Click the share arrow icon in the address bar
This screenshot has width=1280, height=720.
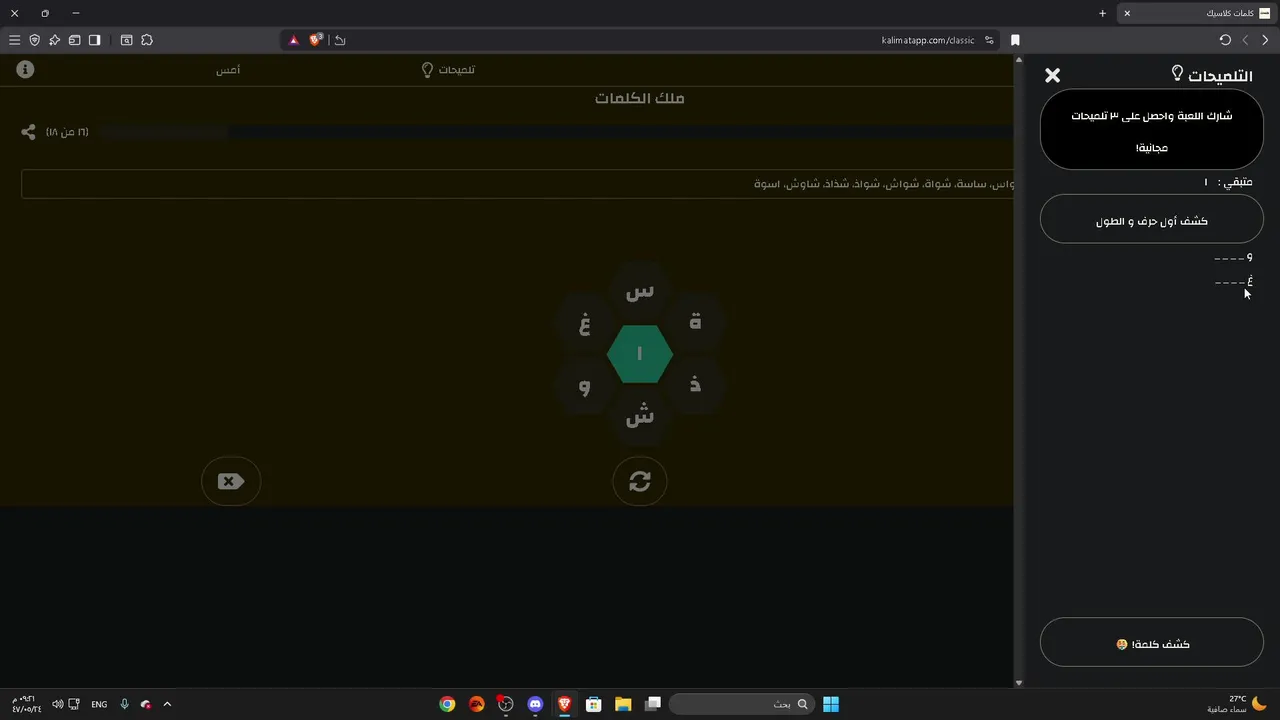point(340,40)
